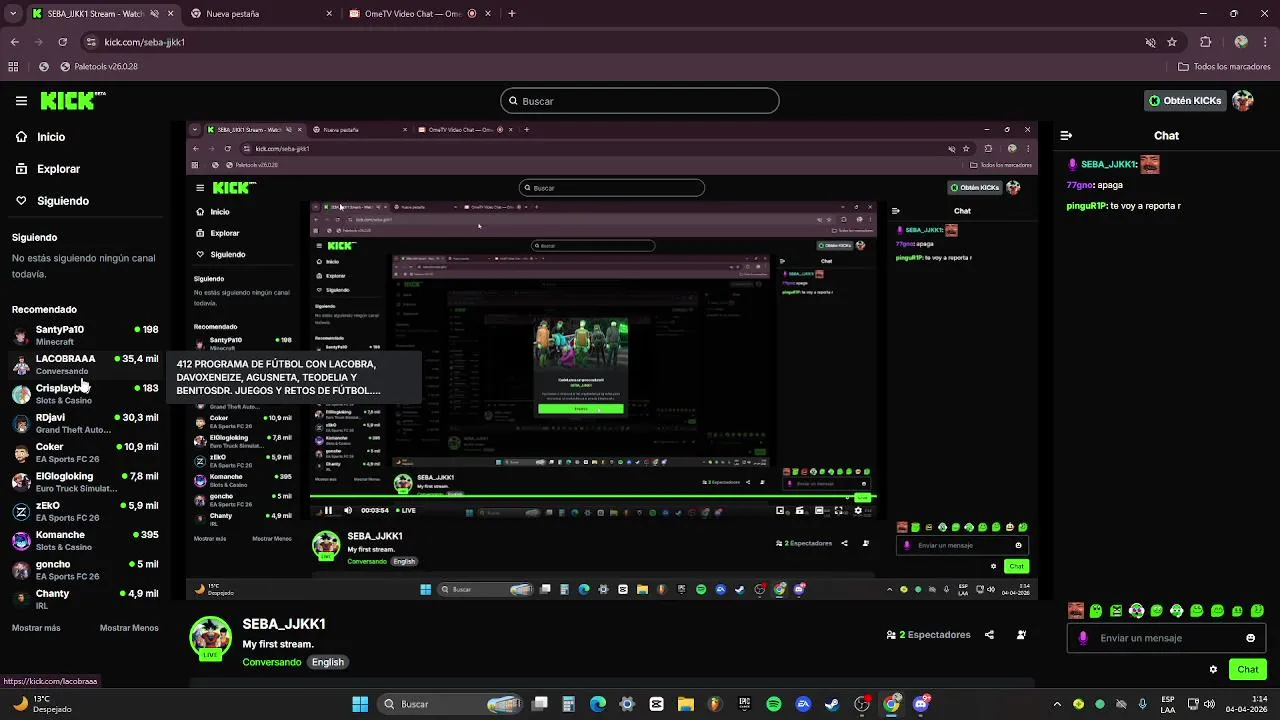View site information icon in address bar
1280x720 pixels.
point(91,42)
